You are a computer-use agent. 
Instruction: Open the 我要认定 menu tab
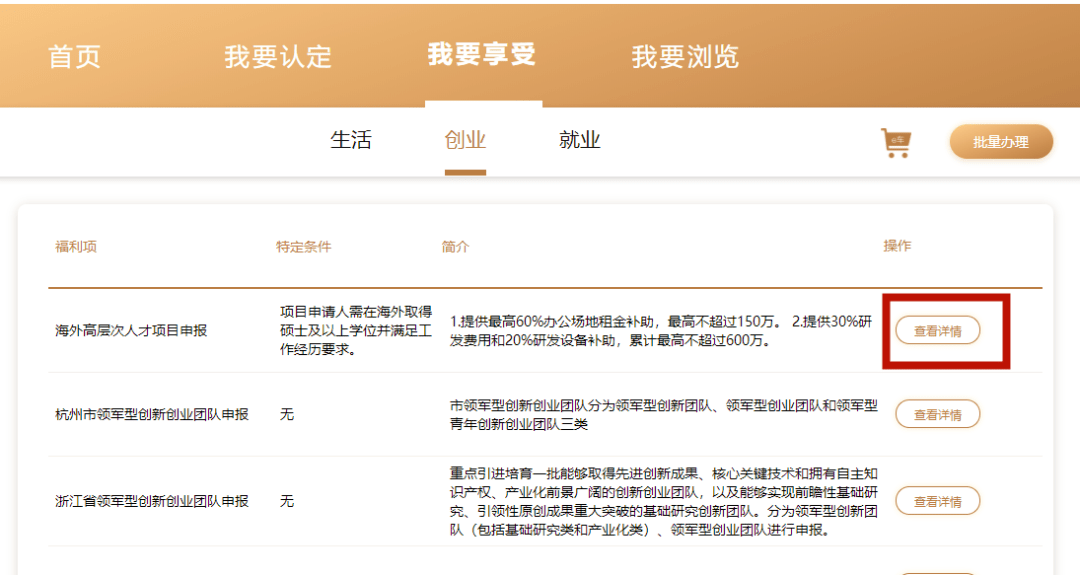278,56
